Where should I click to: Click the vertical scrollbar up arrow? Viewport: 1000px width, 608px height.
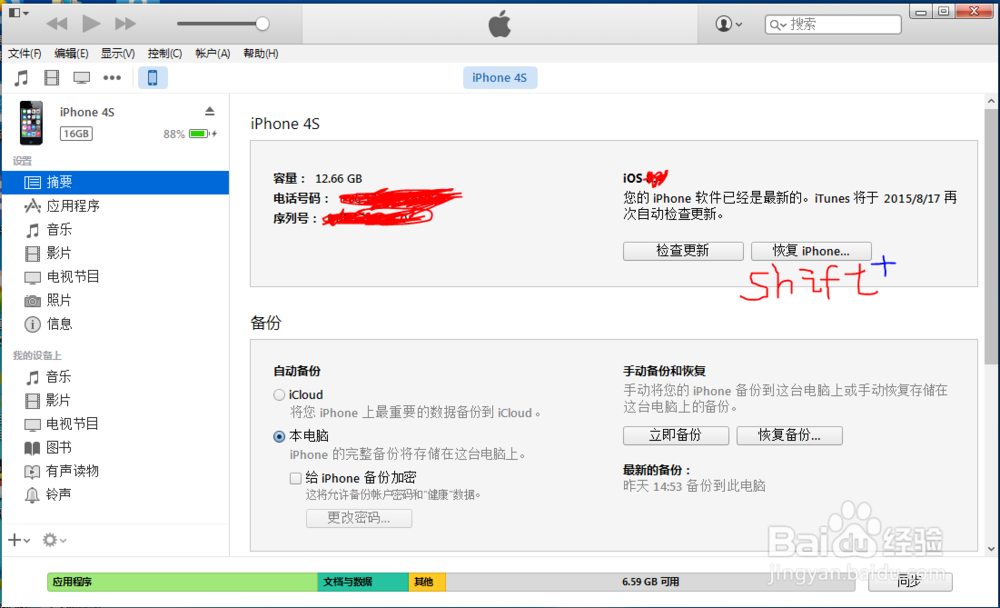[991, 101]
